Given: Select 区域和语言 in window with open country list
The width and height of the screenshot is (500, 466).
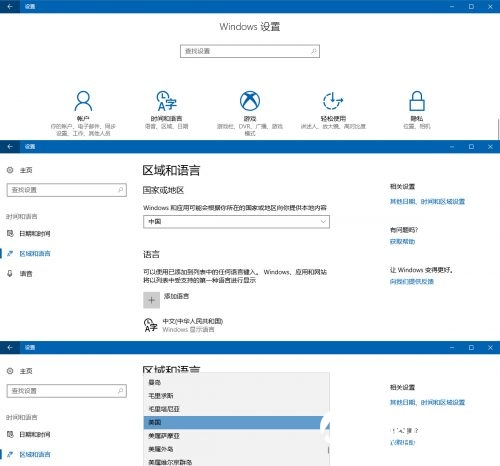Looking at the screenshot, I should (x=28, y=454).
